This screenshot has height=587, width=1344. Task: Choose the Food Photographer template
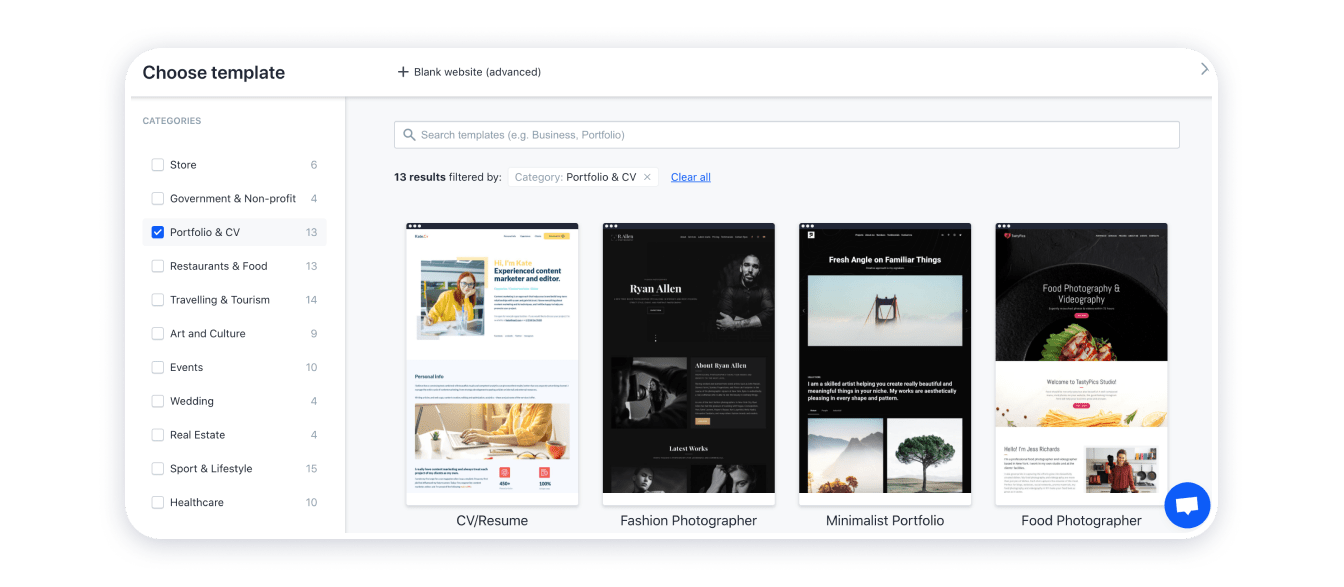[1080, 362]
